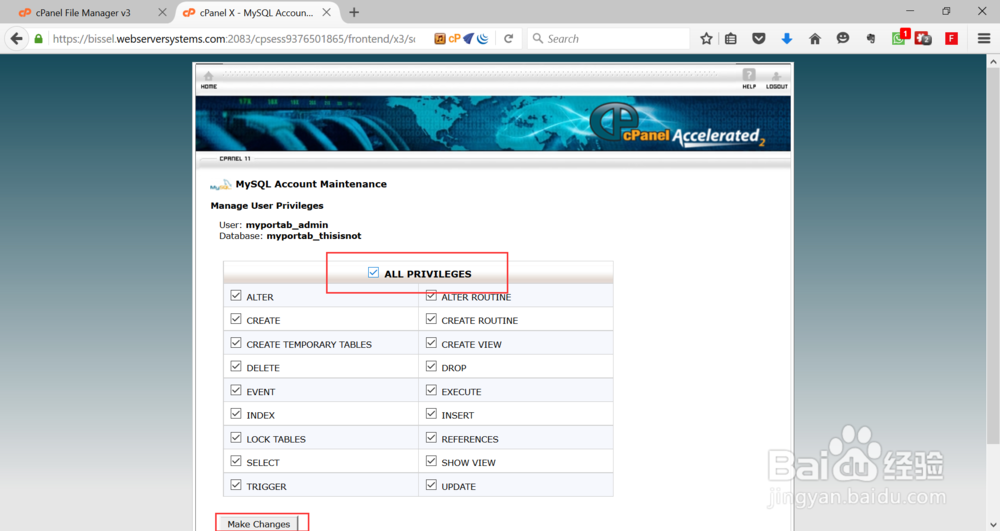The height and width of the screenshot is (531, 1000).
Task: Toggle the LOCK TABLES checkbox
Action: (x=236, y=438)
